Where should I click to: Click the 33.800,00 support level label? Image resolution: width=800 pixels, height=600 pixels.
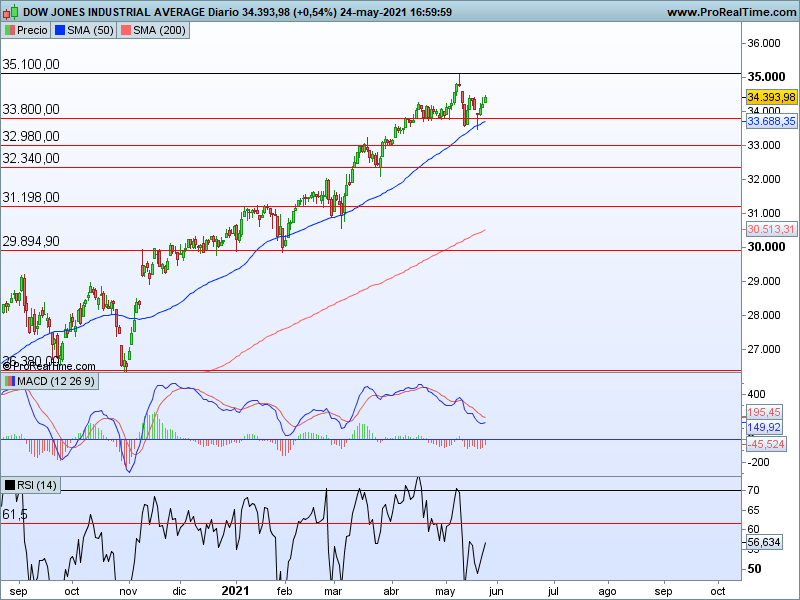click(x=31, y=109)
